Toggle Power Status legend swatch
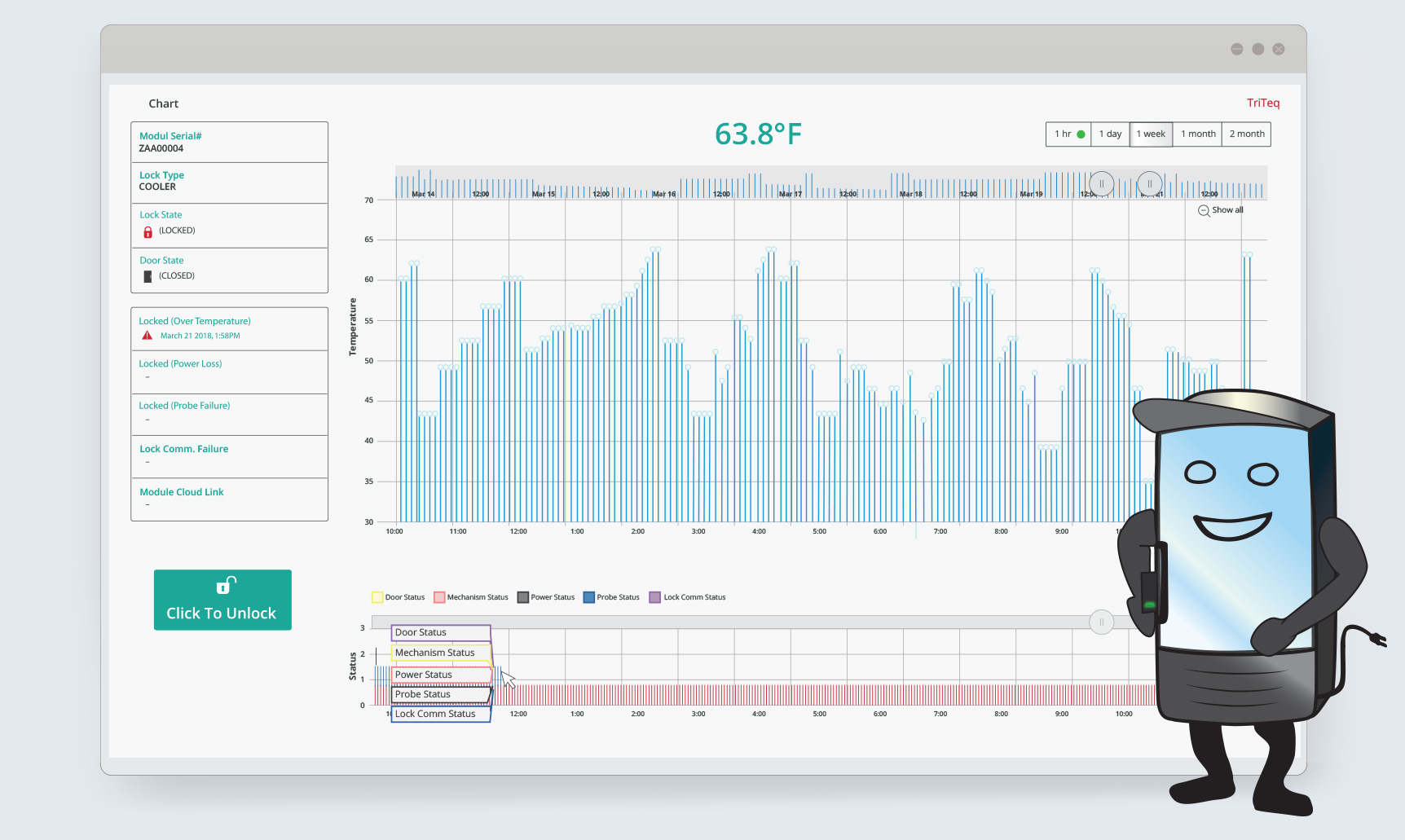This screenshot has height=840, width=1405. coord(523,597)
